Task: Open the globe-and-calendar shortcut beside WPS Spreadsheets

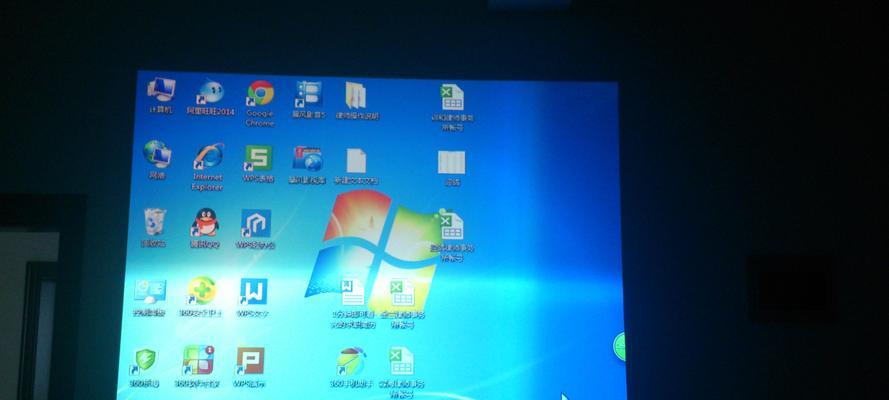Action: tap(307, 165)
